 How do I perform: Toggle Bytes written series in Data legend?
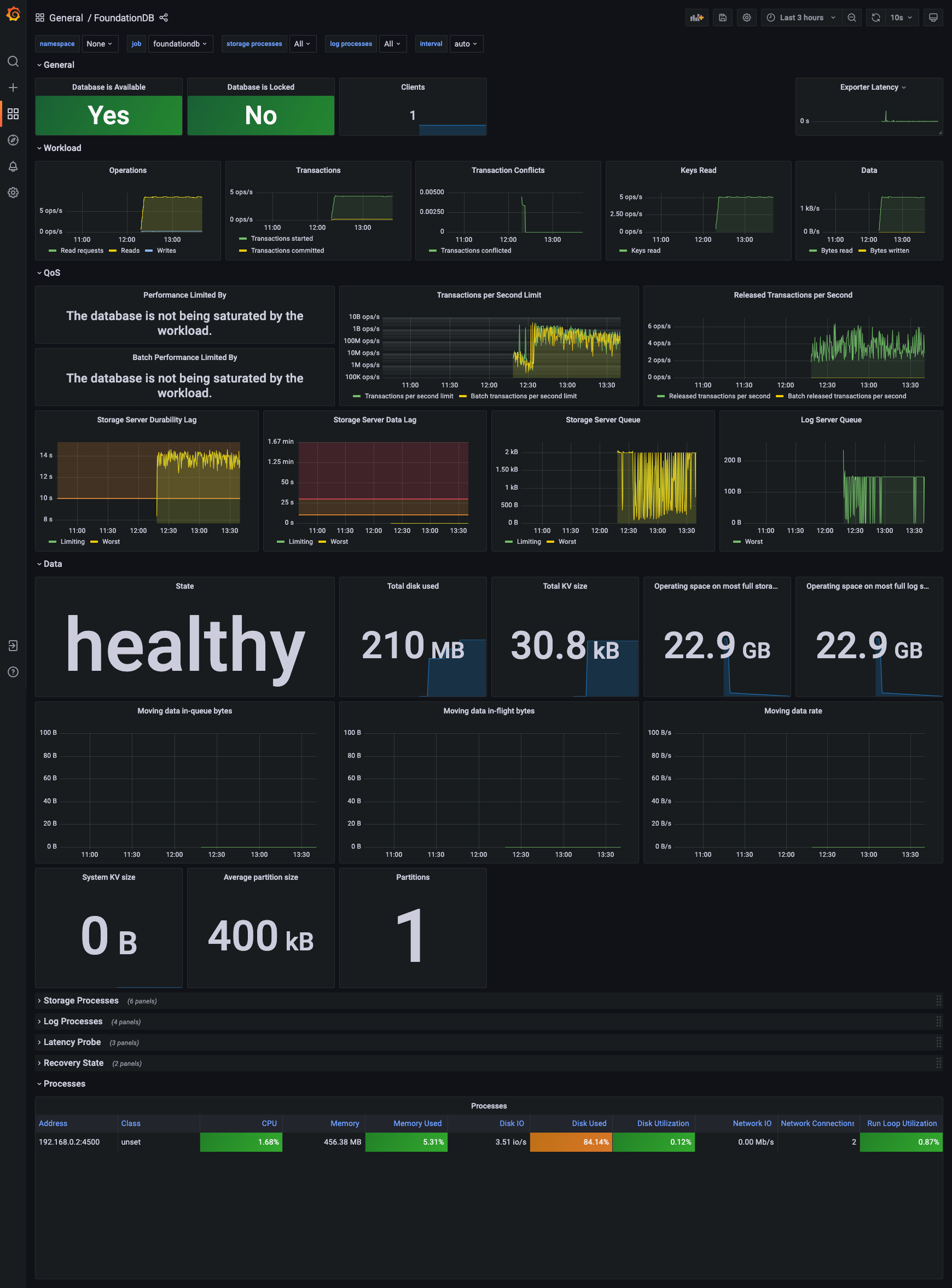coord(889,251)
